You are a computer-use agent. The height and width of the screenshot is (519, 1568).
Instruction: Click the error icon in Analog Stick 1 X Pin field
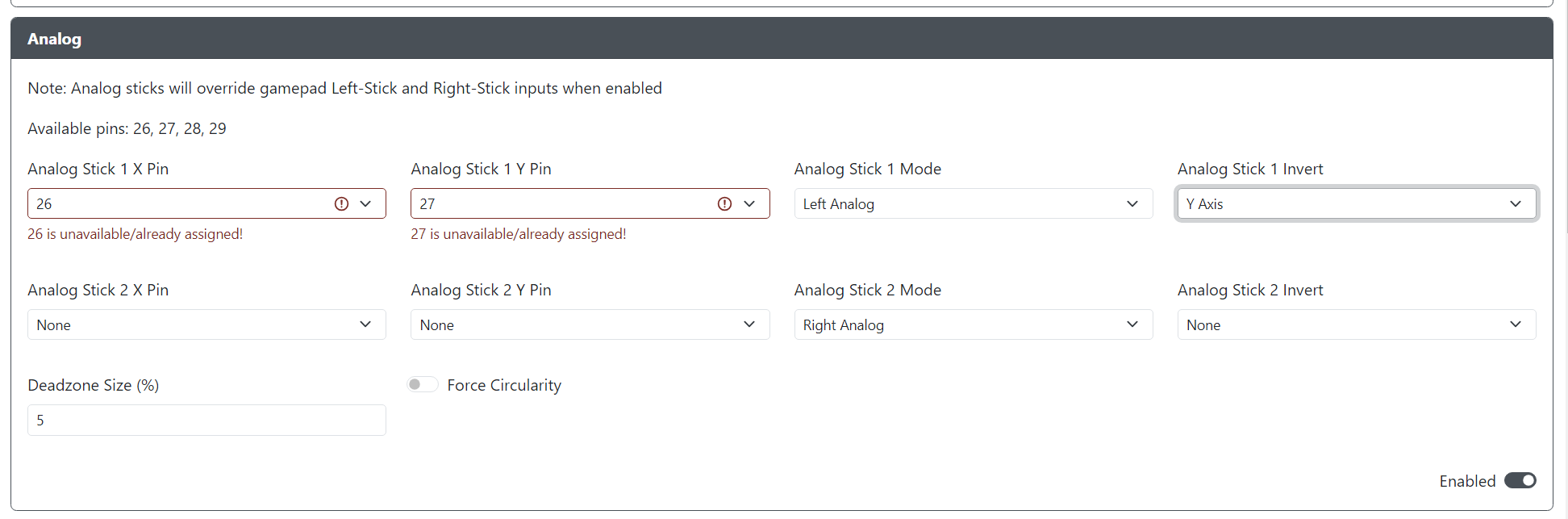[341, 203]
